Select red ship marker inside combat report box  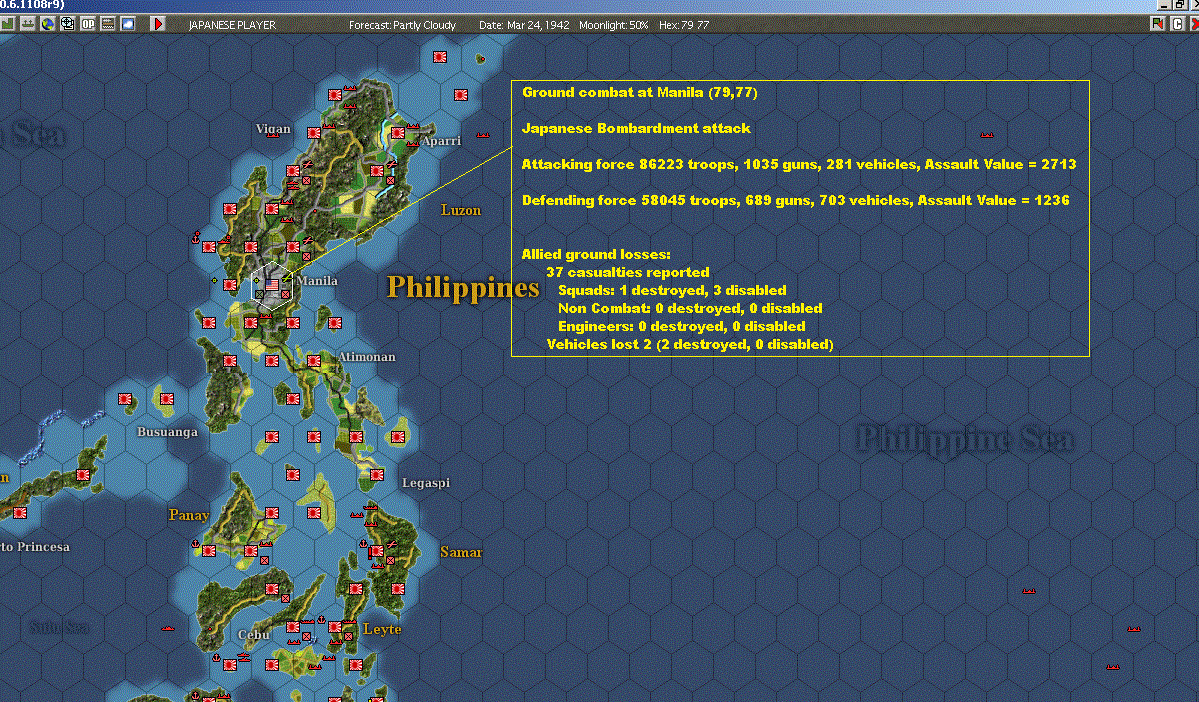click(986, 135)
